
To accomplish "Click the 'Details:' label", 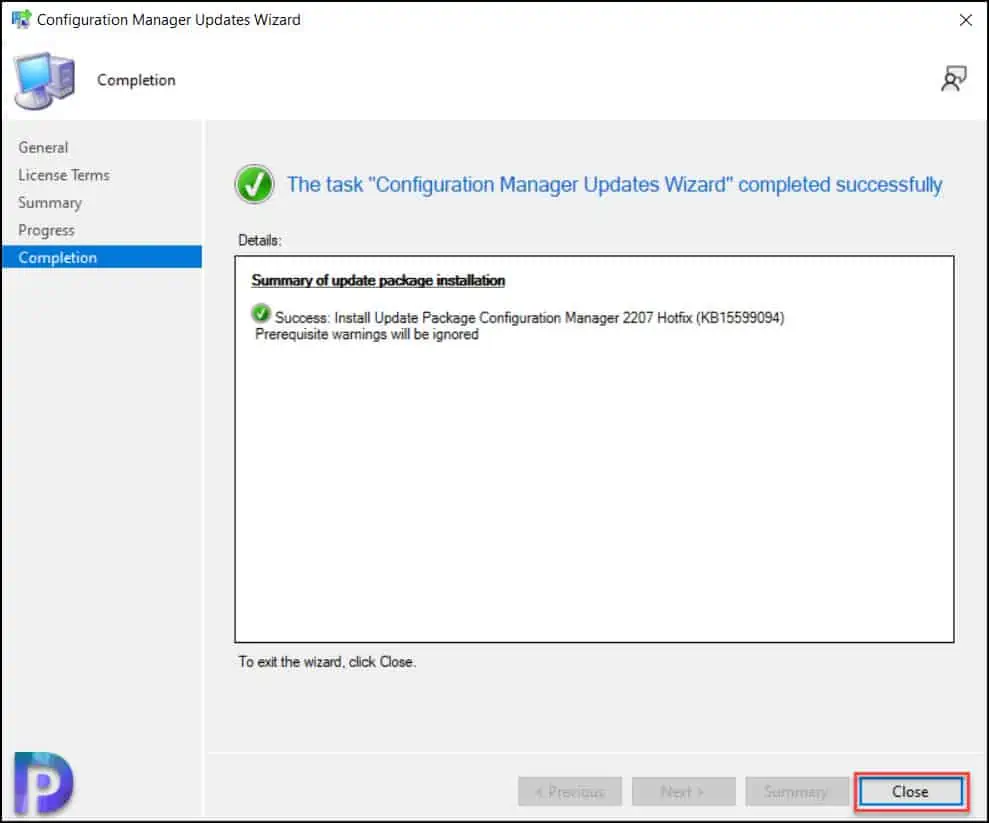I will (259, 240).
